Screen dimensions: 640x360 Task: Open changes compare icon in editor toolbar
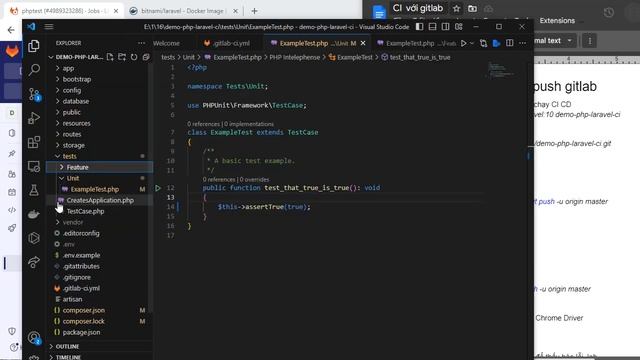click(484, 43)
